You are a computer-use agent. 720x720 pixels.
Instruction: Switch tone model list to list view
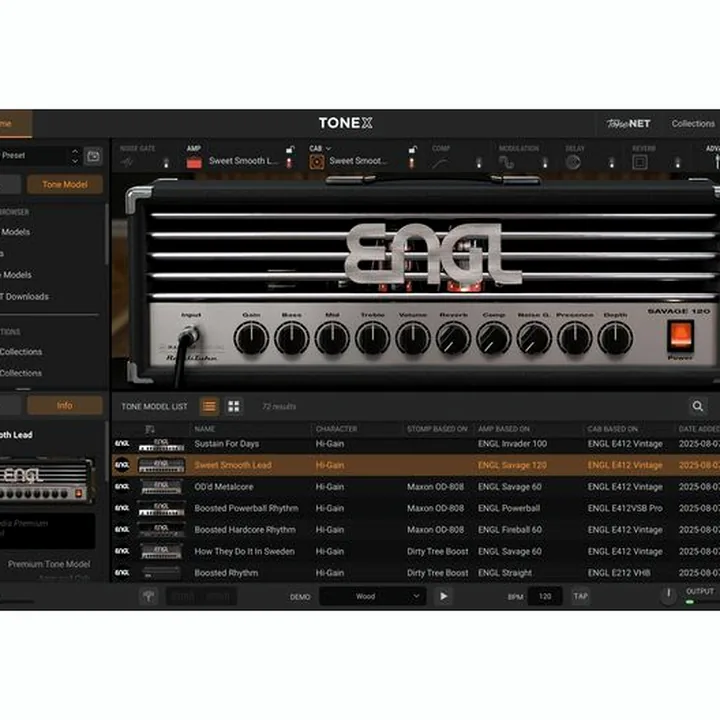209,406
